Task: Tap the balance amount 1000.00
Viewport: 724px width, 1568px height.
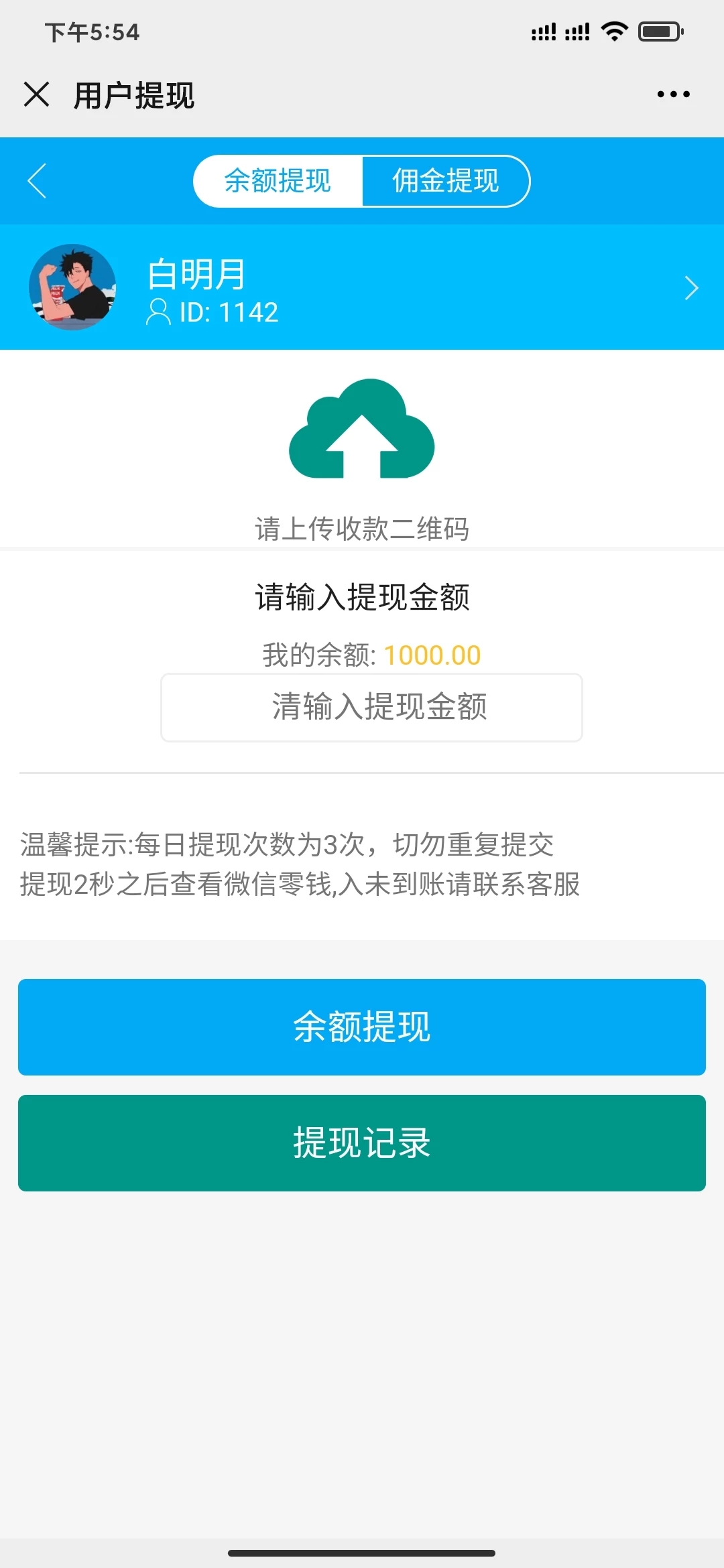Action: click(x=432, y=655)
